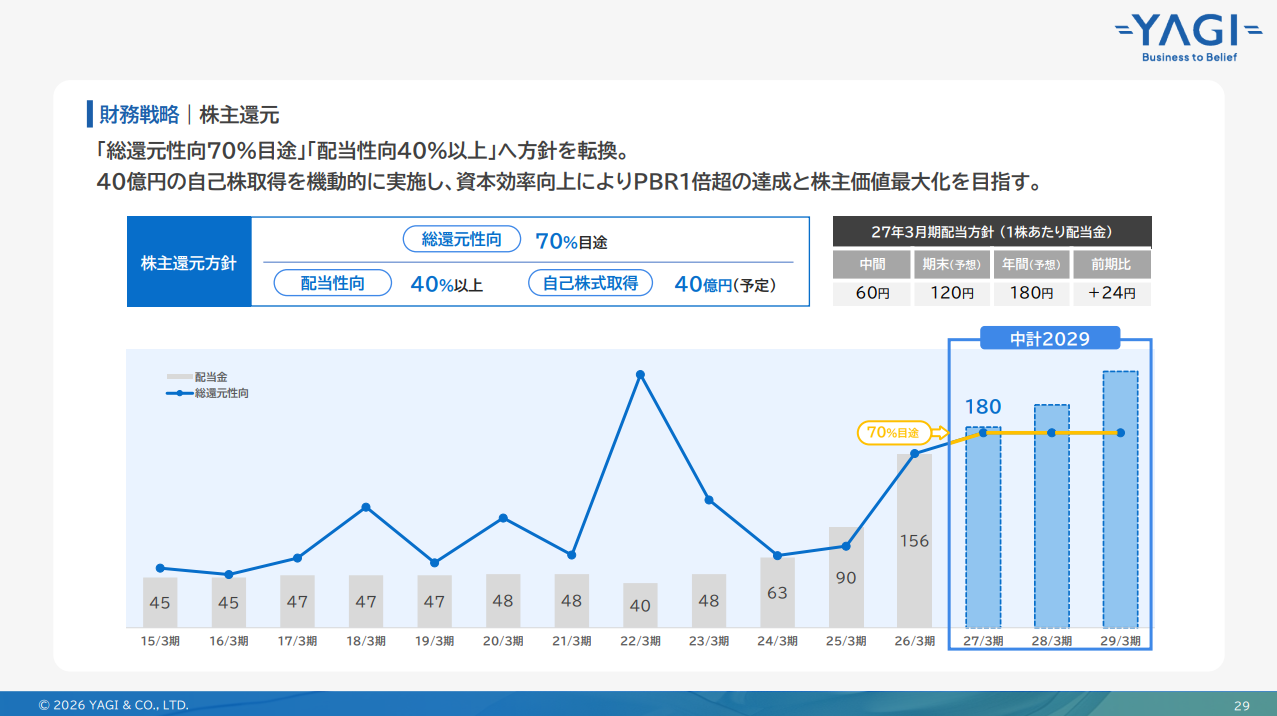Image resolution: width=1277 pixels, height=716 pixels.
Task: Click the Business to Belief tagline
Action: click(1190, 58)
